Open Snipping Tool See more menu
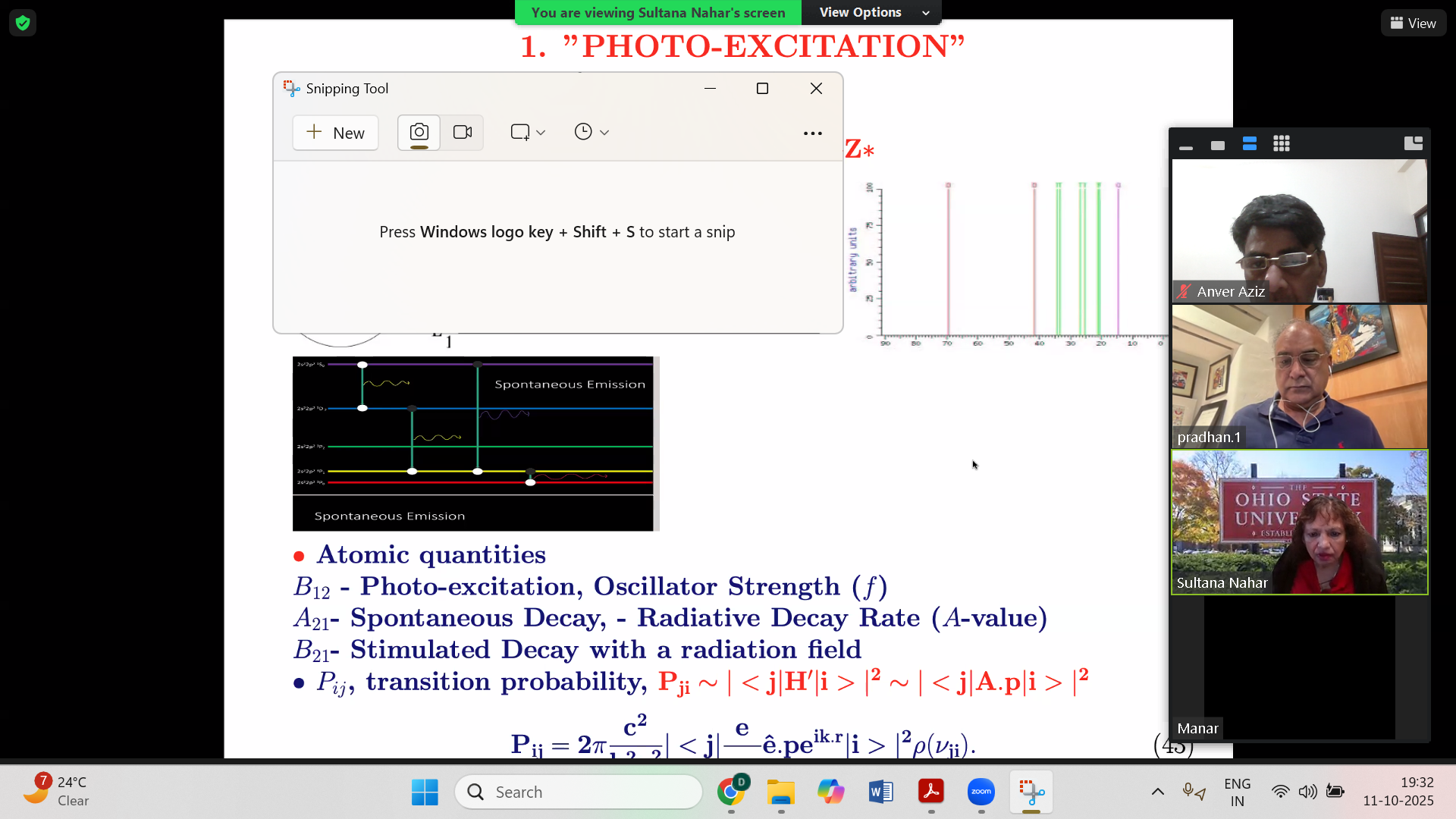1456x819 pixels. tap(812, 133)
